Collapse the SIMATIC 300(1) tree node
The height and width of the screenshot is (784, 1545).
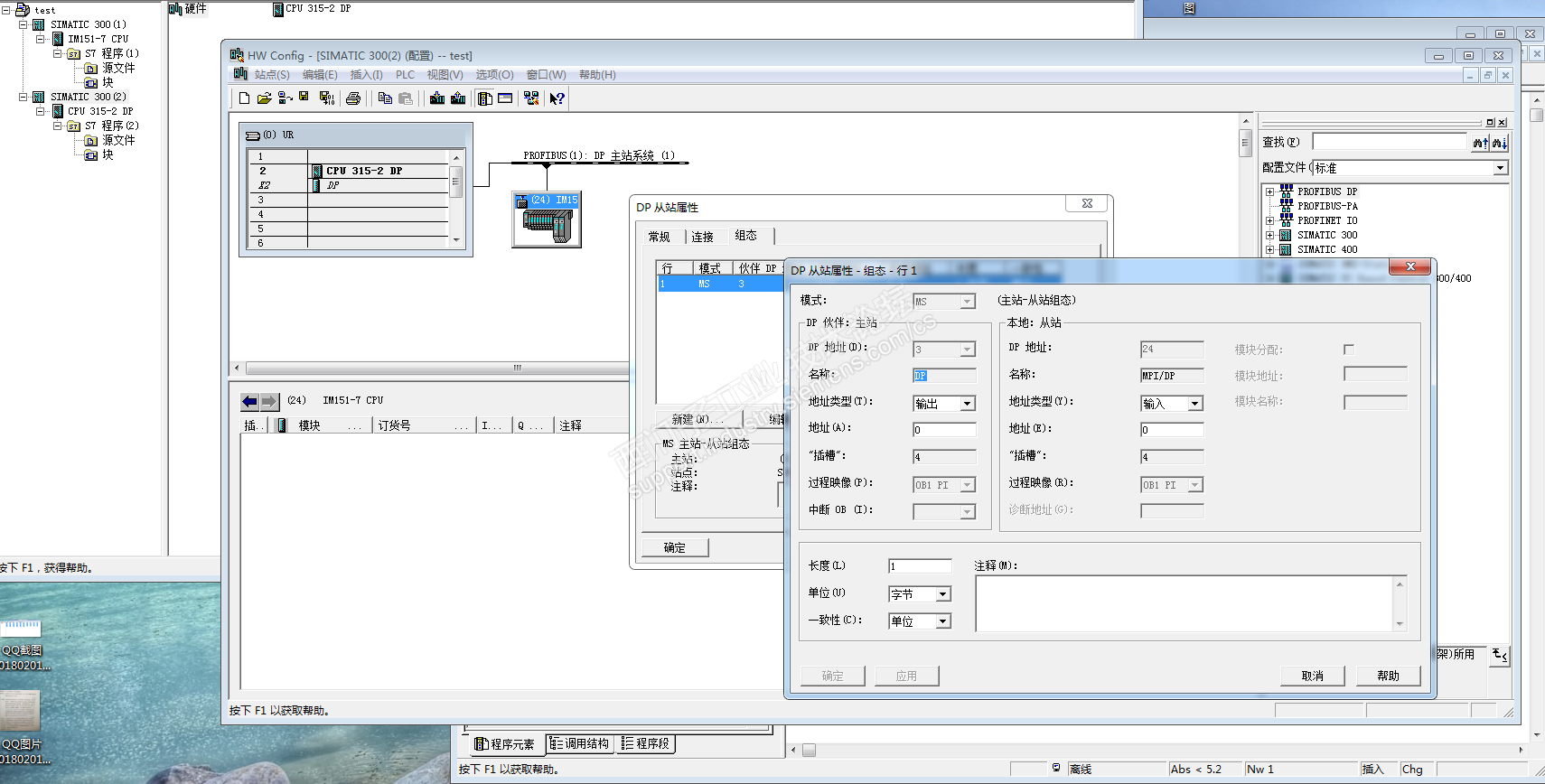[x=23, y=24]
